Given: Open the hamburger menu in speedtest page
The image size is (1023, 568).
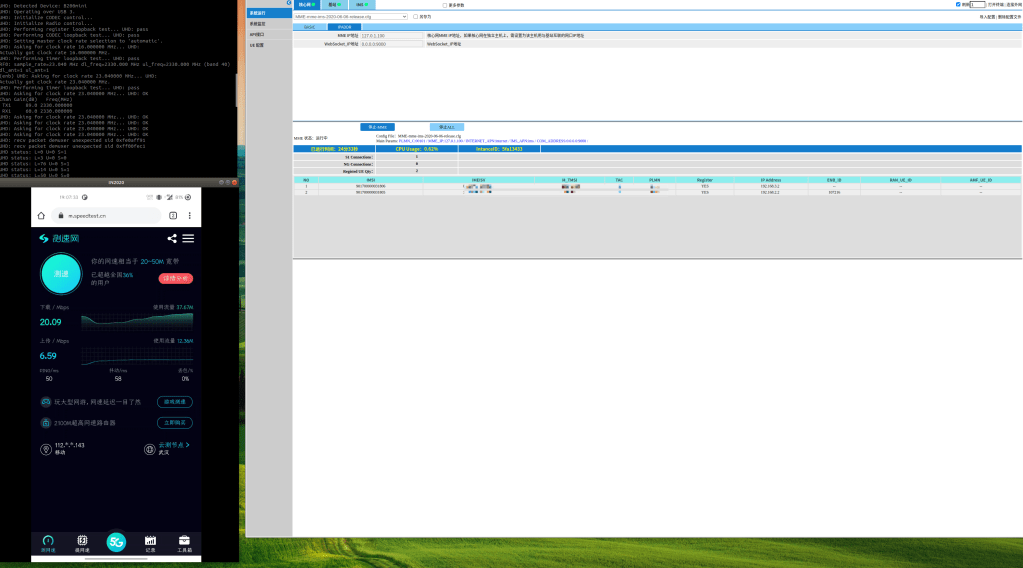Looking at the screenshot, I should coord(188,239).
